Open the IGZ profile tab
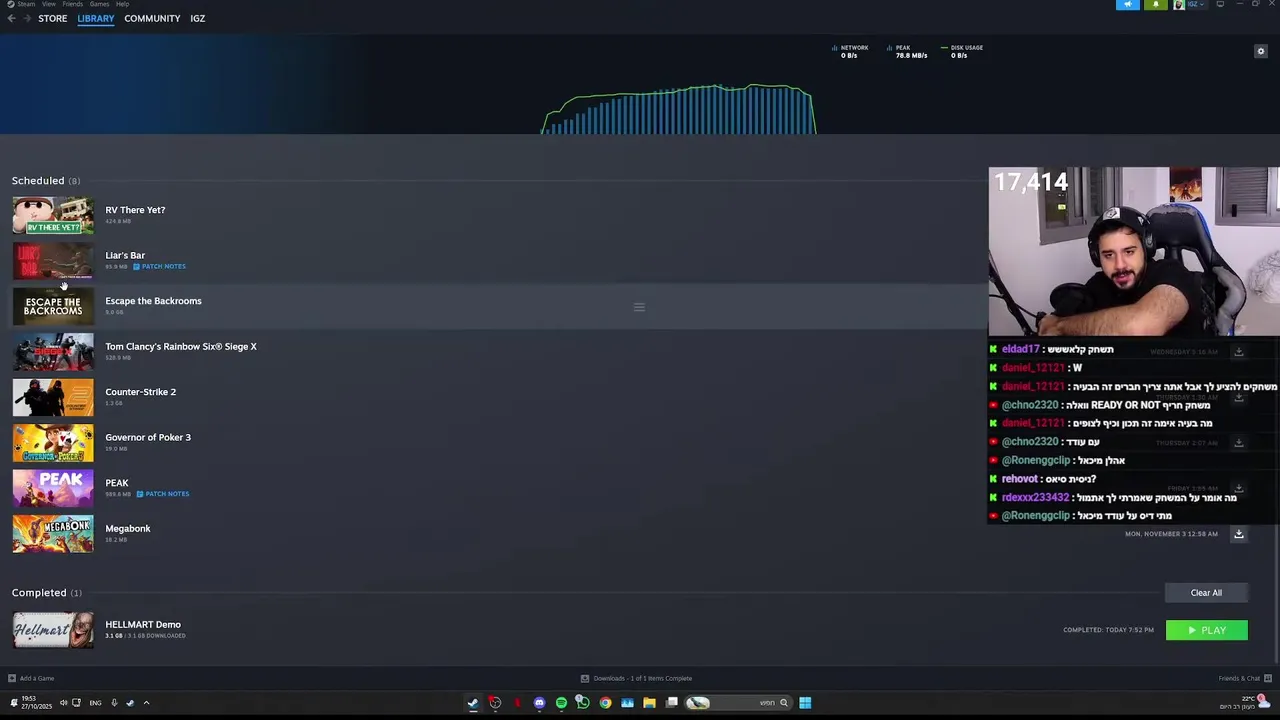This screenshot has width=1280, height=720. click(x=198, y=18)
